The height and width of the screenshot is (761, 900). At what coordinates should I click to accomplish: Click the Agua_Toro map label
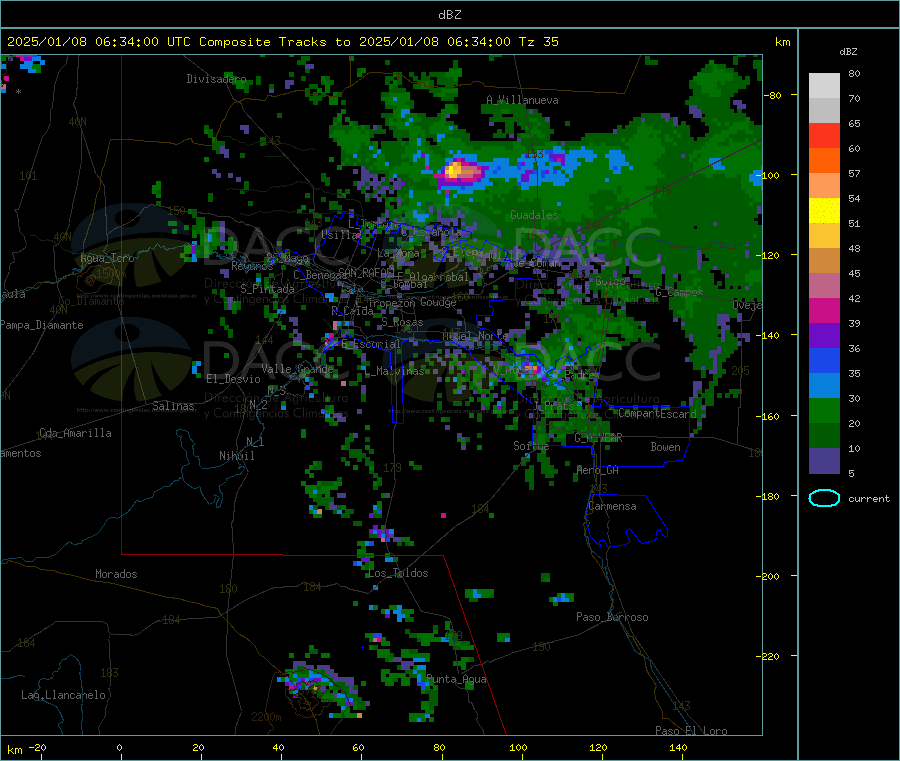[x=107, y=258]
